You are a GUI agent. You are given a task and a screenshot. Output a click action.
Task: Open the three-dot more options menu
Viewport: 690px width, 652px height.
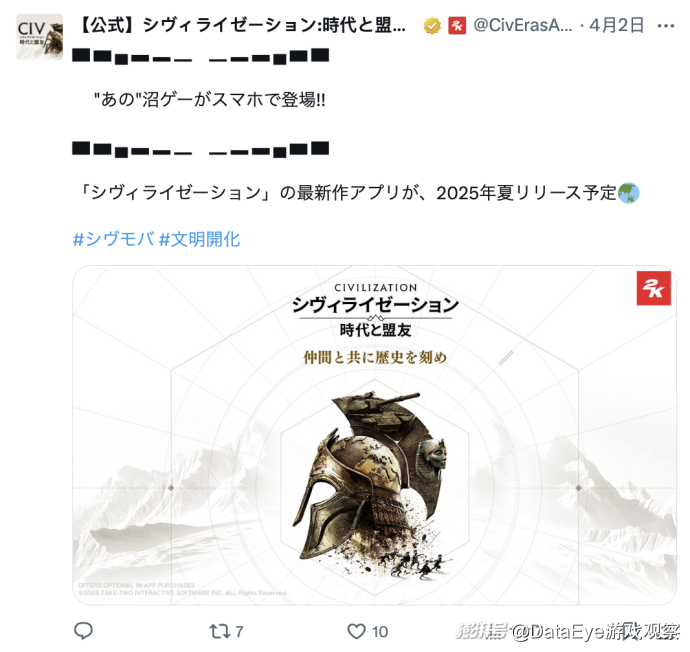tap(666, 26)
